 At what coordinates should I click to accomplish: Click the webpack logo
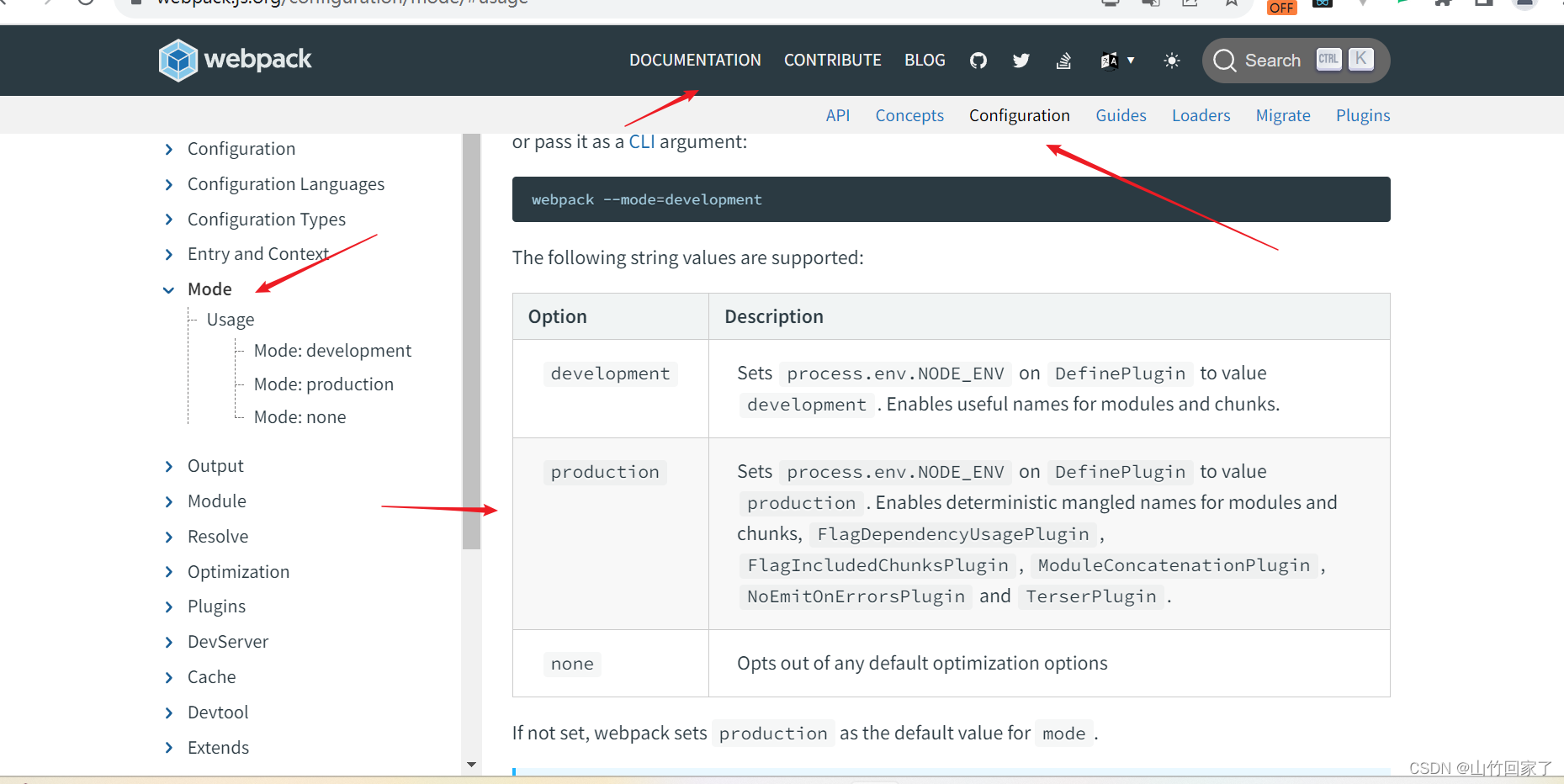[235, 60]
